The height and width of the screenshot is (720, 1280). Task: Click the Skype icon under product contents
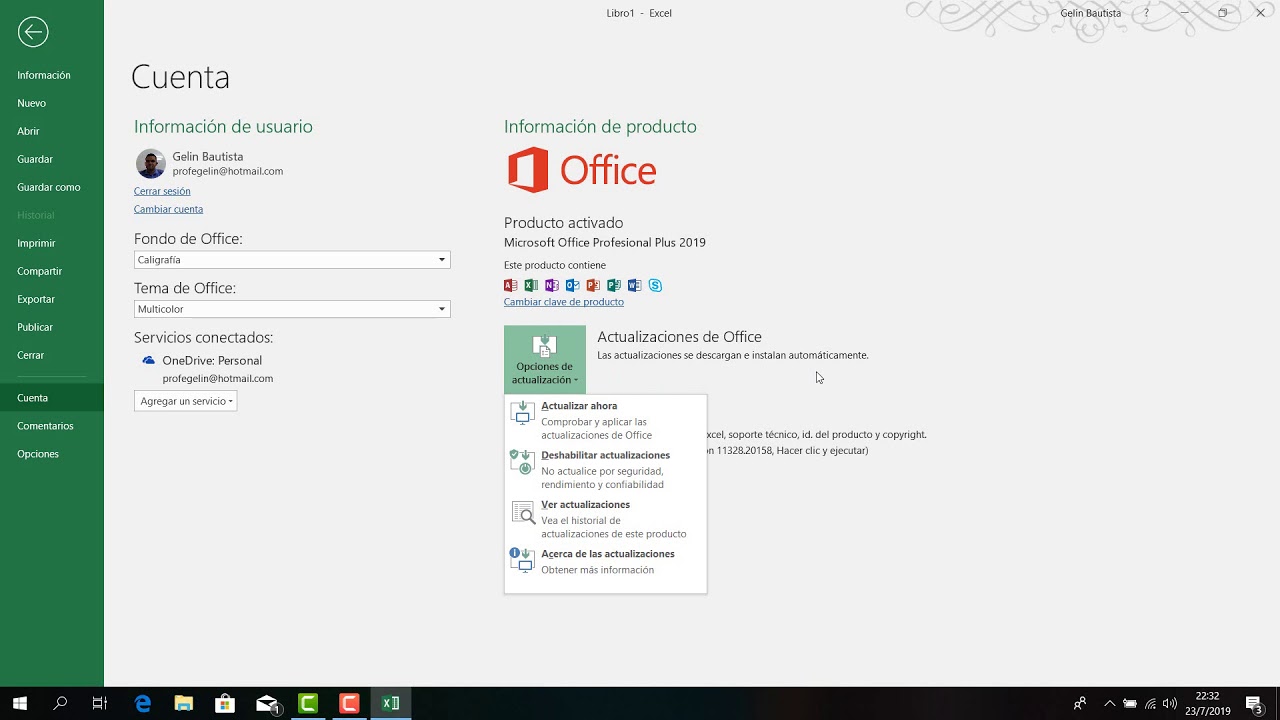[655, 285]
